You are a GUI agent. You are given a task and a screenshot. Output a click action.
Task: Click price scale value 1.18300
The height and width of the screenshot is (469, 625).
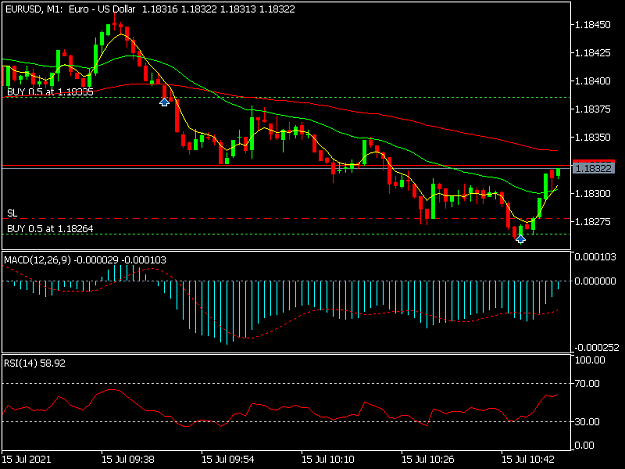pyautogui.click(x=593, y=194)
